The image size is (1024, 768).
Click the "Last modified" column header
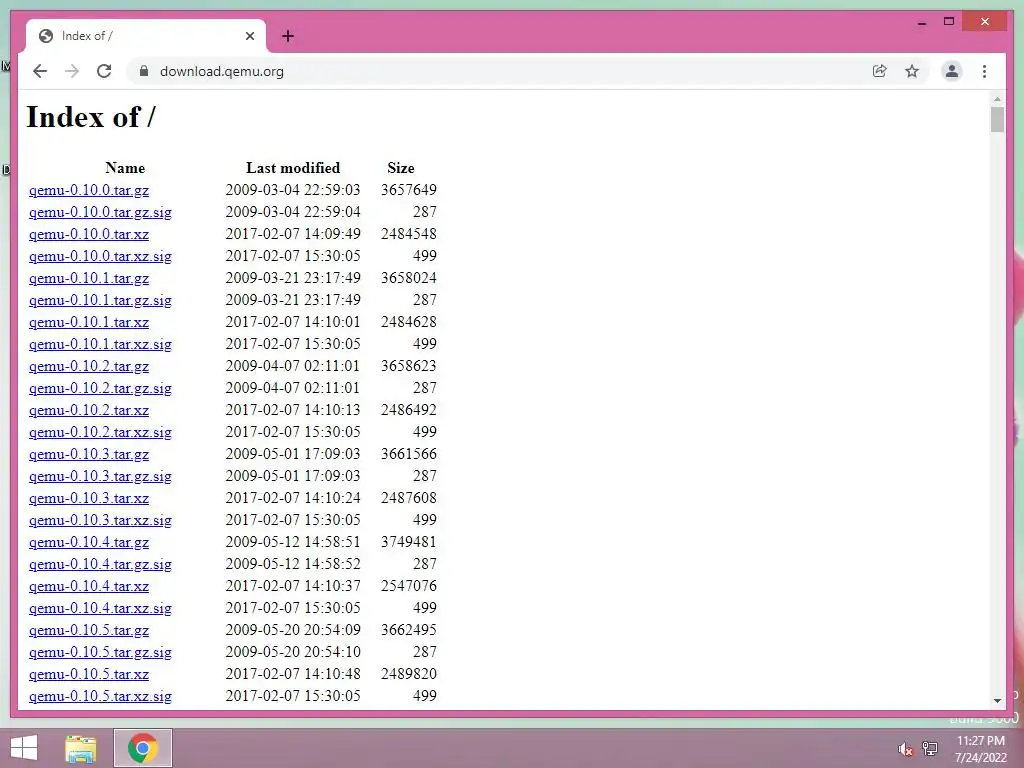coord(293,168)
